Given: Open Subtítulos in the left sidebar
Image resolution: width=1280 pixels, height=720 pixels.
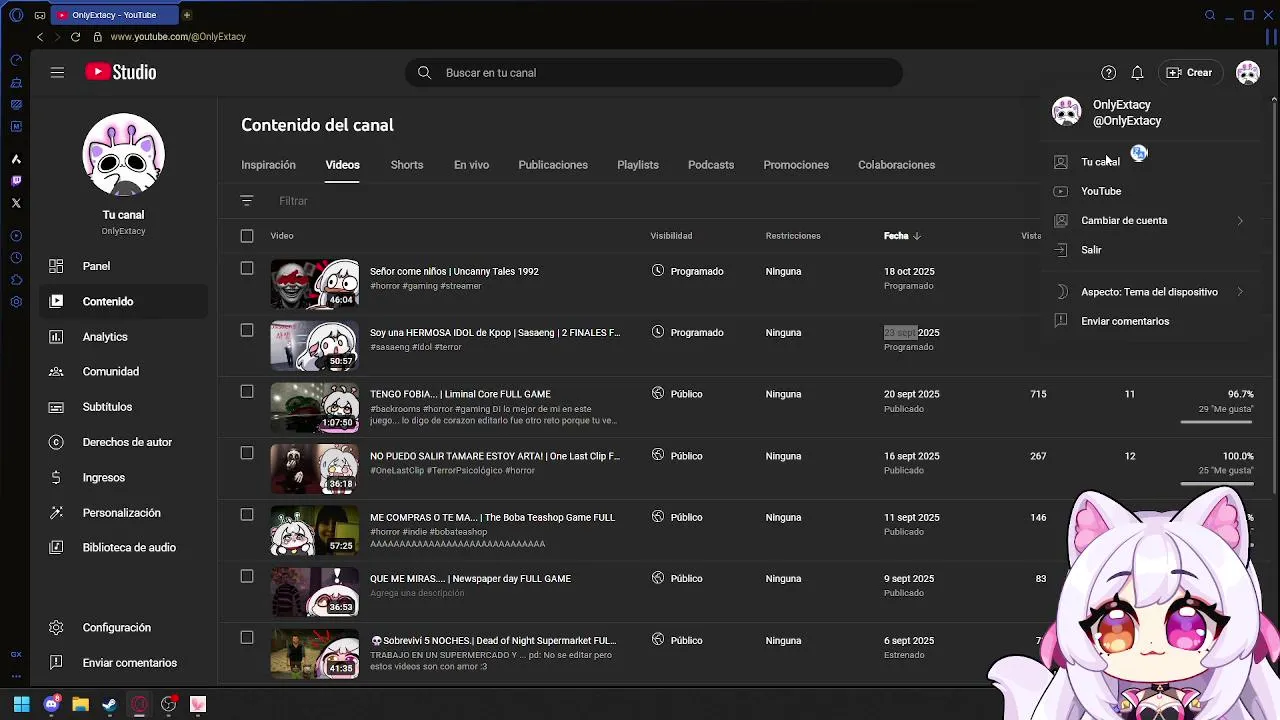Looking at the screenshot, I should point(123,407).
